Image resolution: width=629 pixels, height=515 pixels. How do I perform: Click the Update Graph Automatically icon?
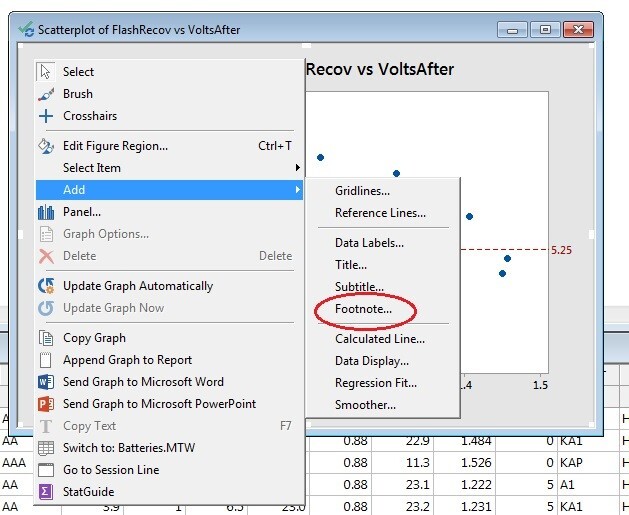click(x=45, y=286)
